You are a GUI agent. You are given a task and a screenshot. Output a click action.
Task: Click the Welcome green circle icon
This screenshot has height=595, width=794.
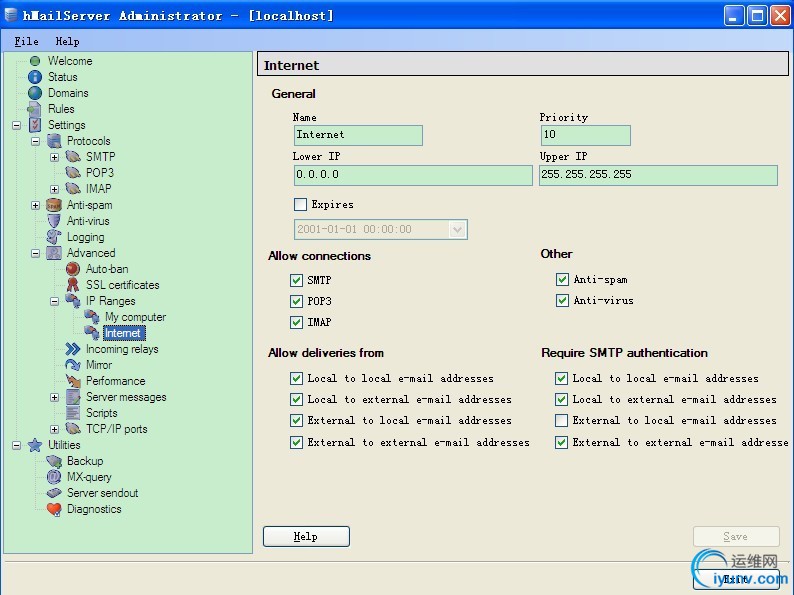coord(35,61)
